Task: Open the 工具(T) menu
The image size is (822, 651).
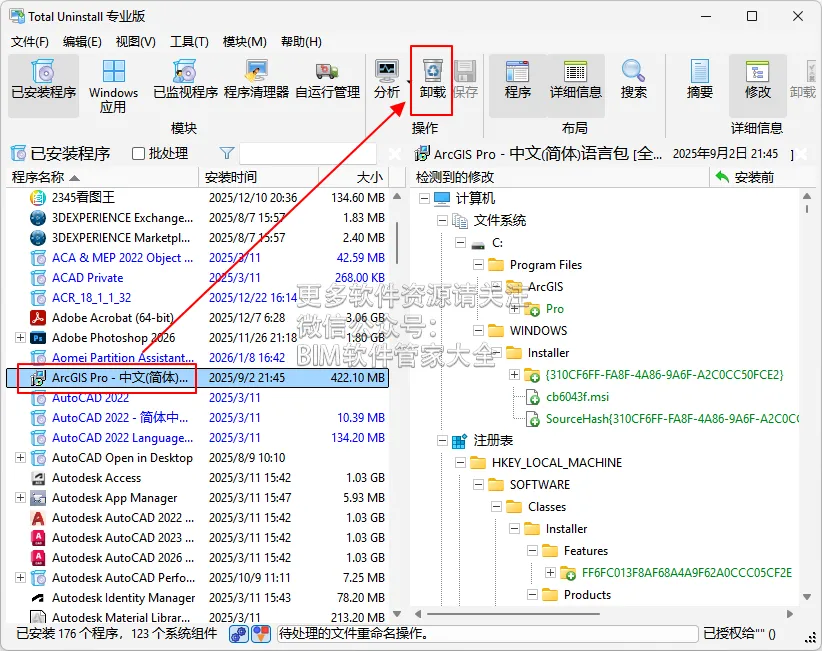Action: (x=189, y=41)
